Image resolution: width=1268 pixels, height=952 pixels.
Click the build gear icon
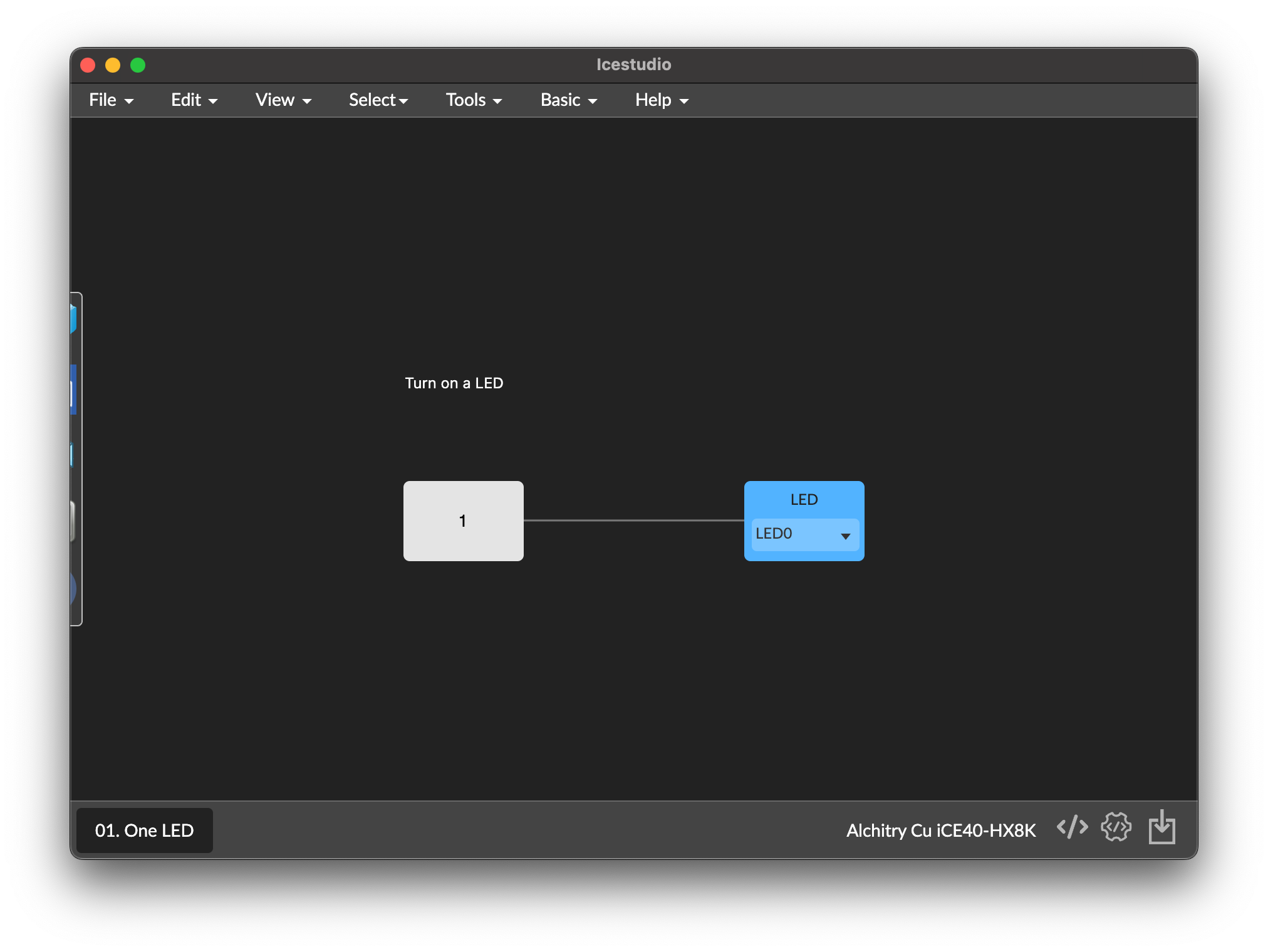1116,827
